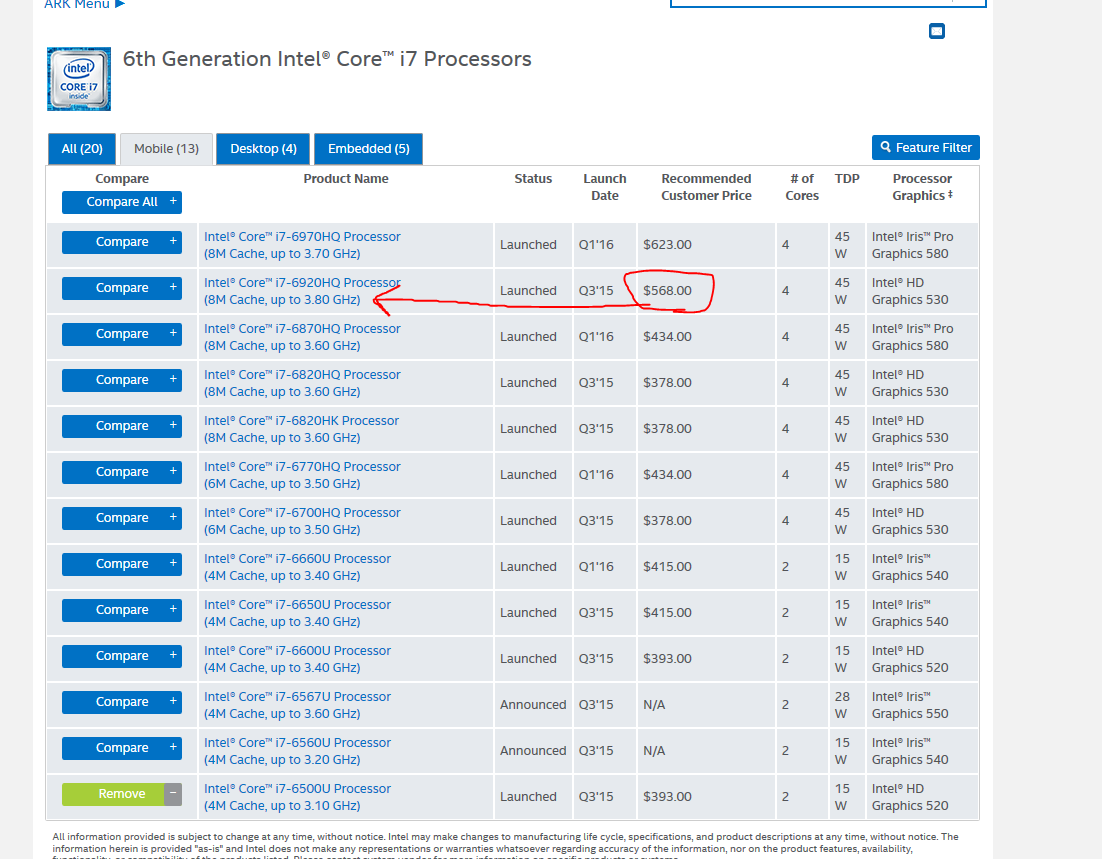Open the Intel Core i7-6500U Processor link
1102x859 pixels.
(x=297, y=797)
